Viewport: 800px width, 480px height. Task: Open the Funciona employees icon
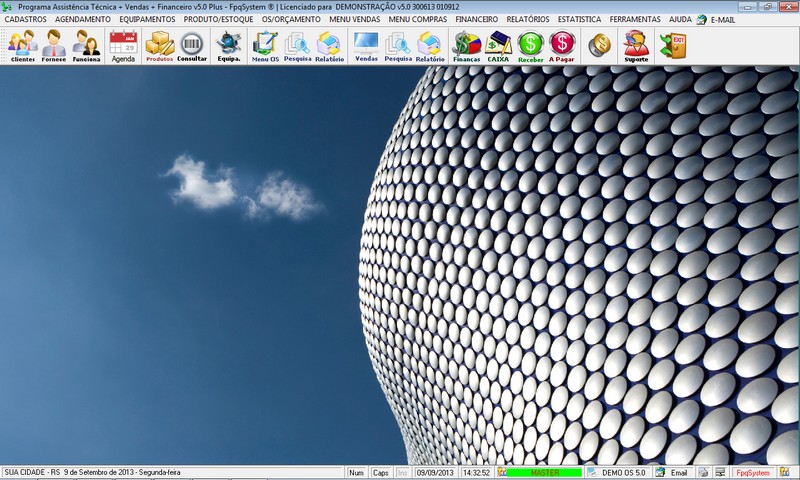86,46
